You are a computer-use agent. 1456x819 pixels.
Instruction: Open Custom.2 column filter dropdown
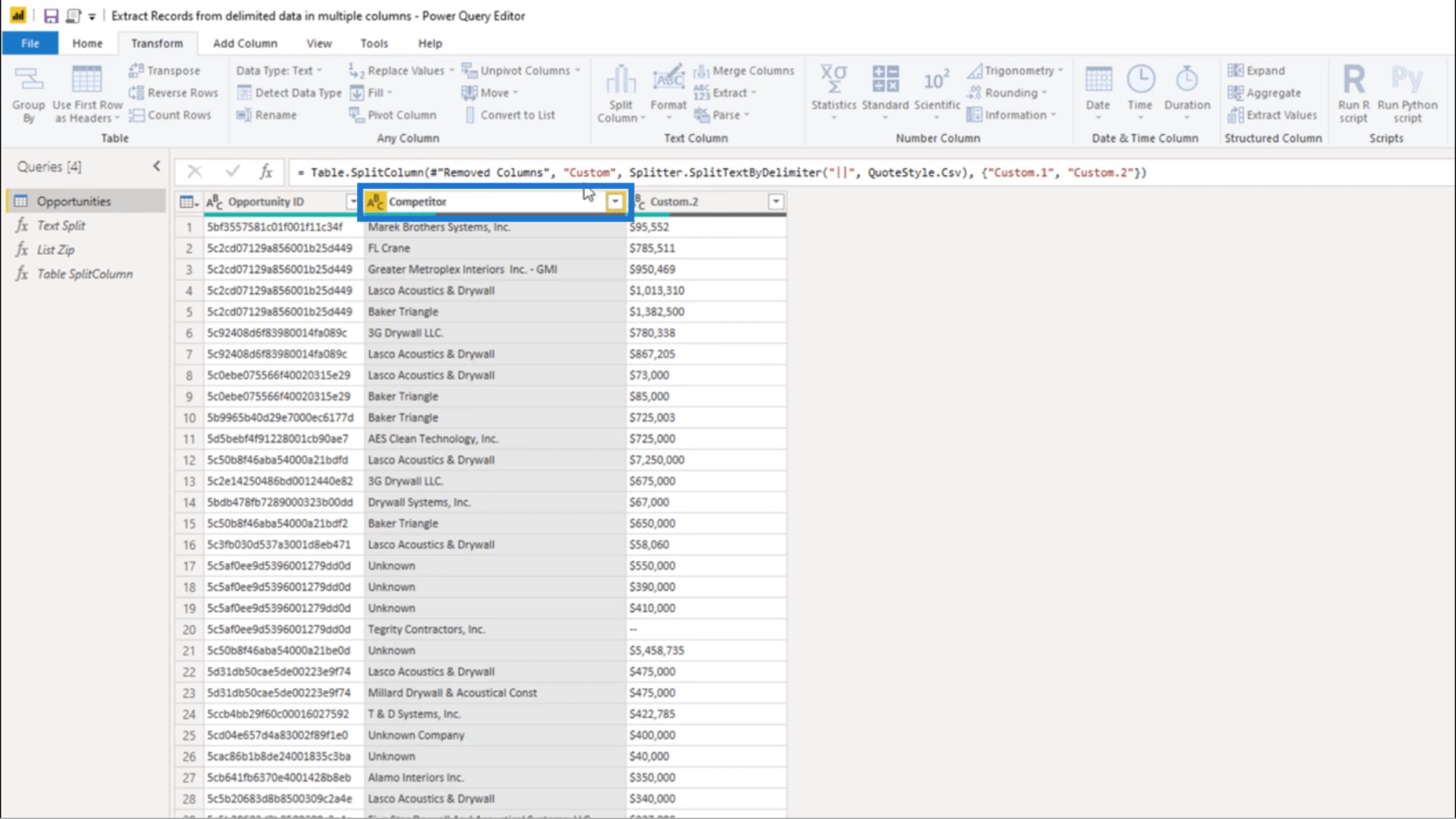[x=776, y=202]
